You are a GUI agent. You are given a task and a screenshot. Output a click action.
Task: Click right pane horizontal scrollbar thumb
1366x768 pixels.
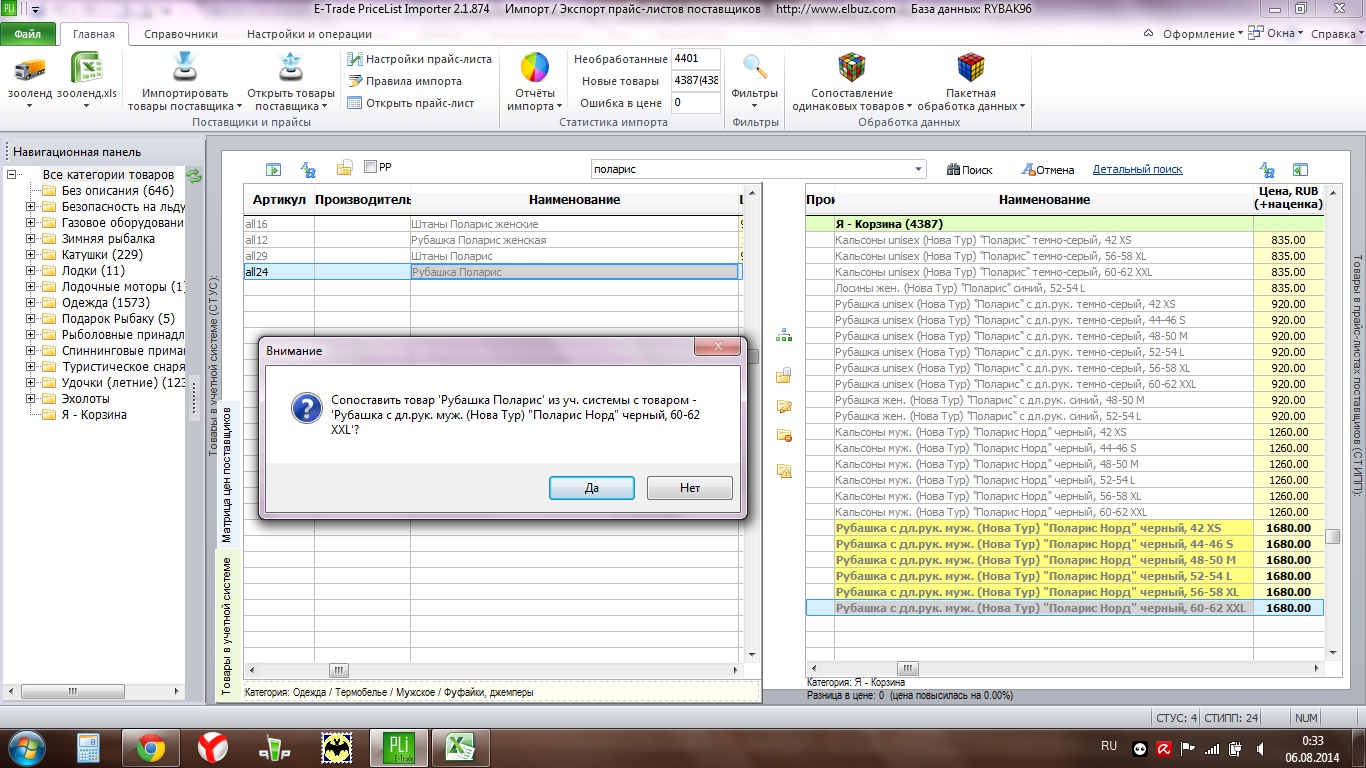coord(907,669)
